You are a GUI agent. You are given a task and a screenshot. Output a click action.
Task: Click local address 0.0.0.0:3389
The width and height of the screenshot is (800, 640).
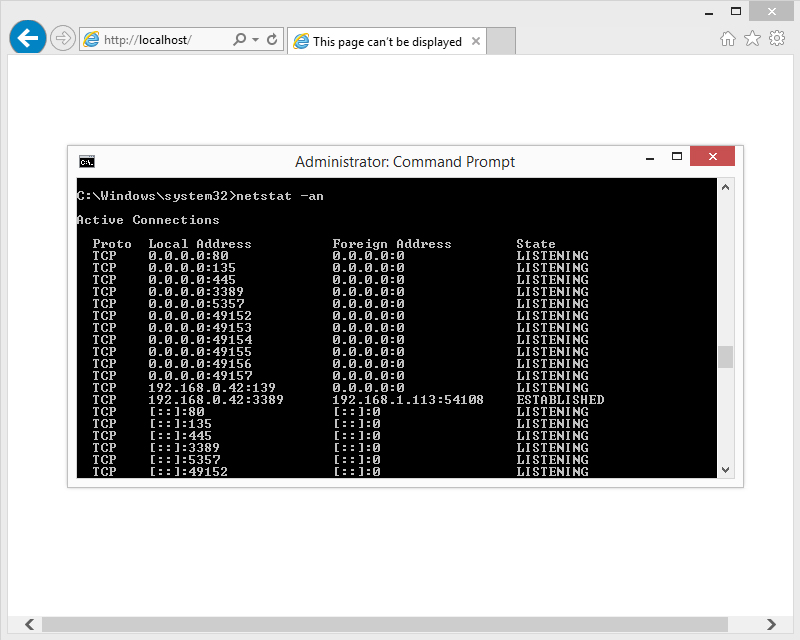point(196,292)
